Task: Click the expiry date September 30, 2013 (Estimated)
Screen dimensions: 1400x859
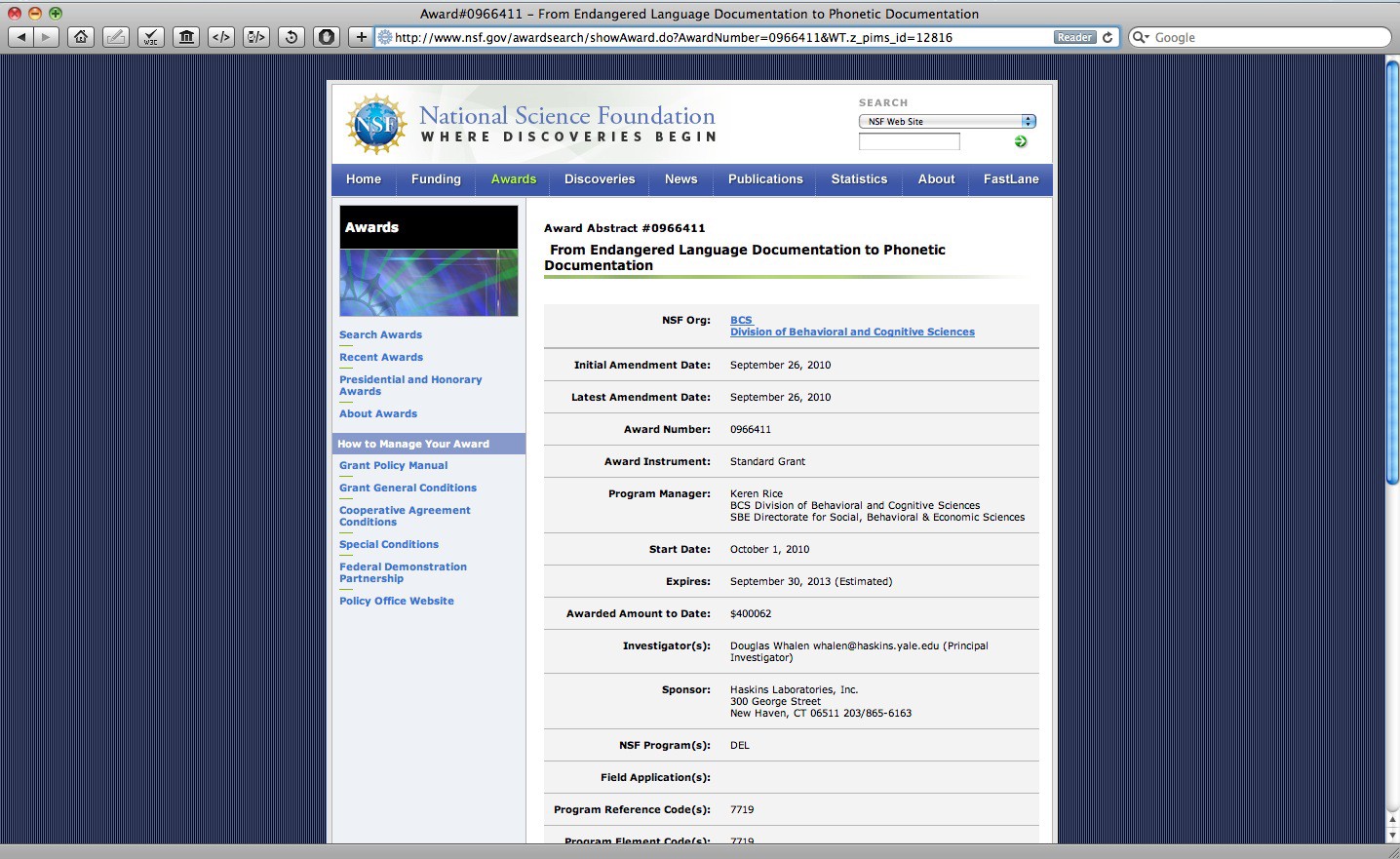Action: pyautogui.click(x=811, y=581)
